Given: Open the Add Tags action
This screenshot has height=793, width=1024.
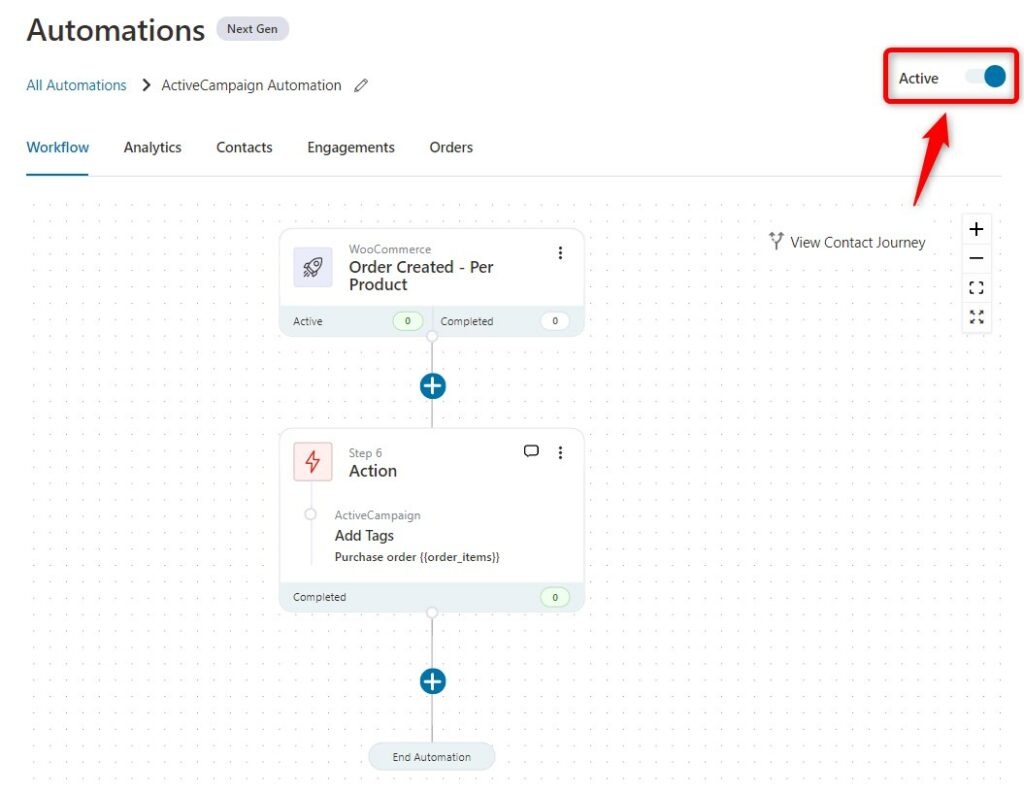Looking at the screenshot, I should click(364, 536).
